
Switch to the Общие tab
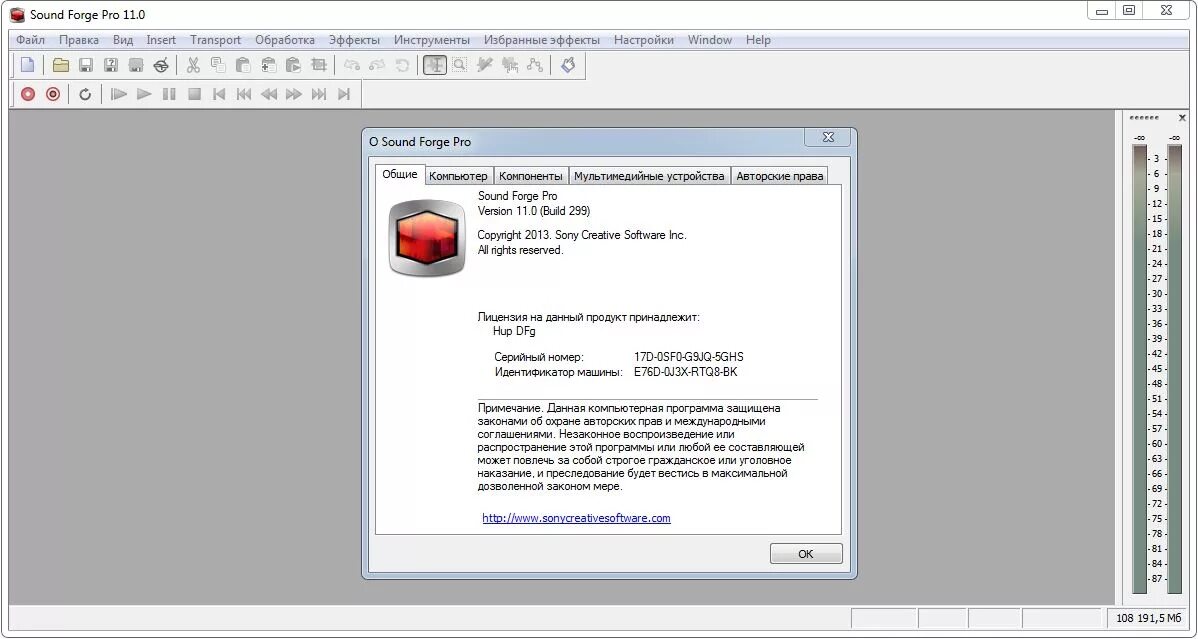(400, 174)
